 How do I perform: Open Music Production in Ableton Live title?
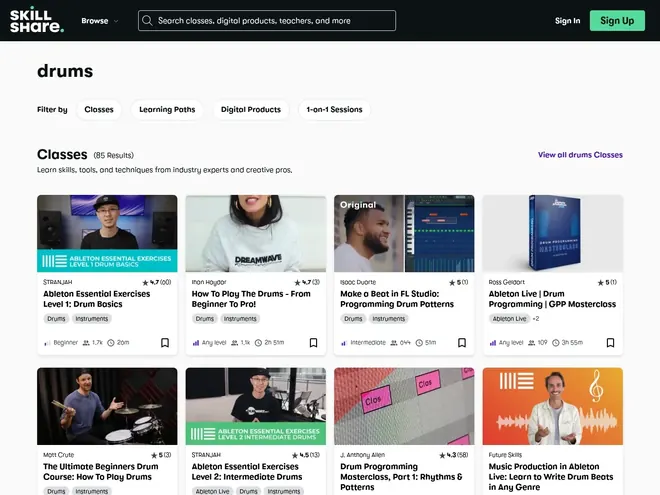551,477
